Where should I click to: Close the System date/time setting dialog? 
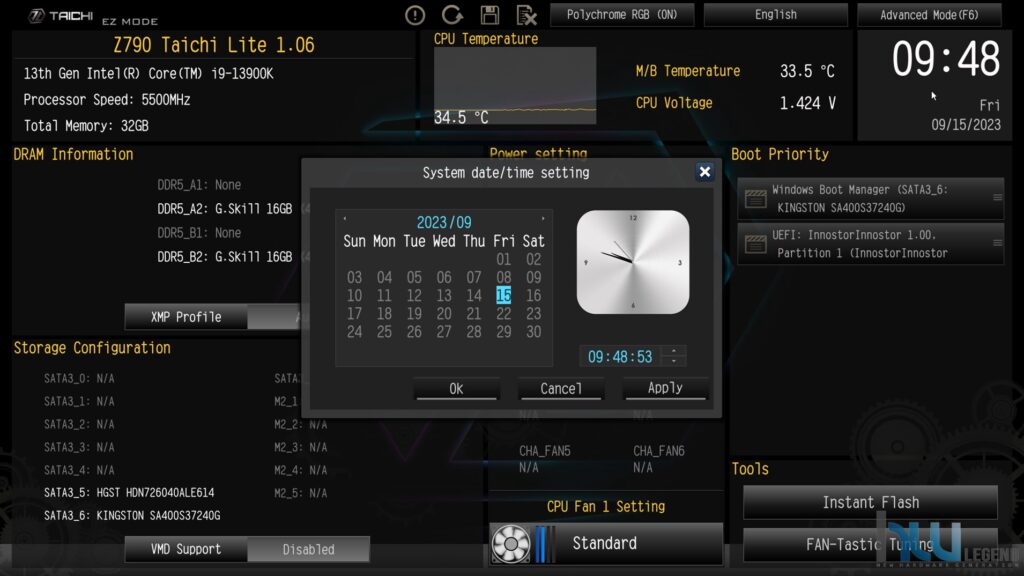click(x=705, y=172)
